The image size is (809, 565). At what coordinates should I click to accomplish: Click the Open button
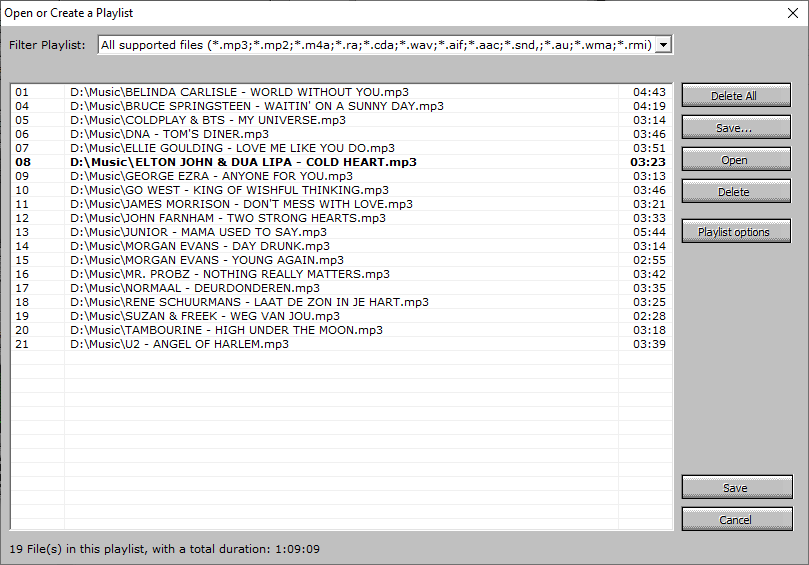[x=735, y=160]
